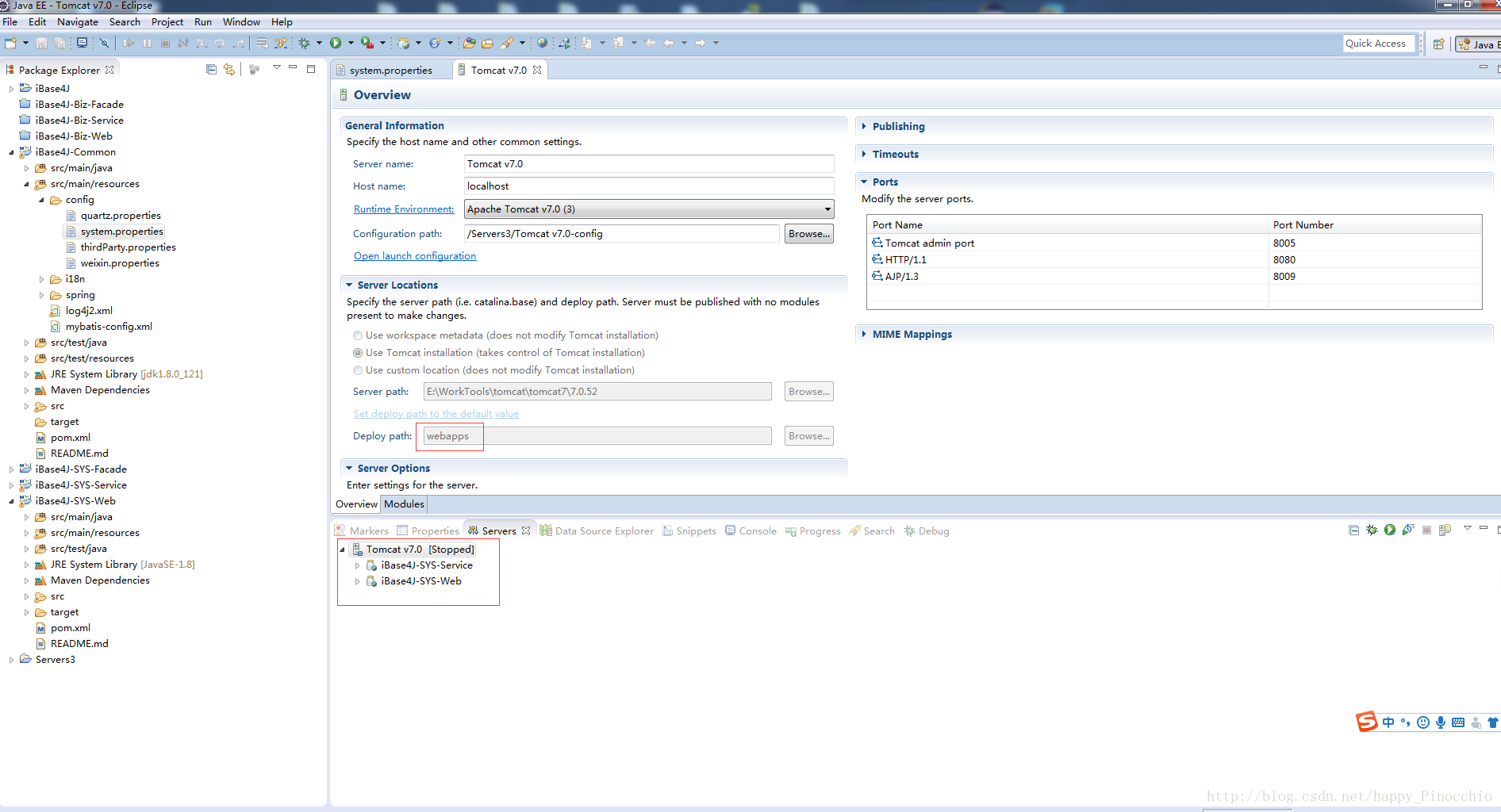Image resolution: width=1501 pixels, height=812 pixels.
Task: Collapse the Ports section
Action: [864, 182]
